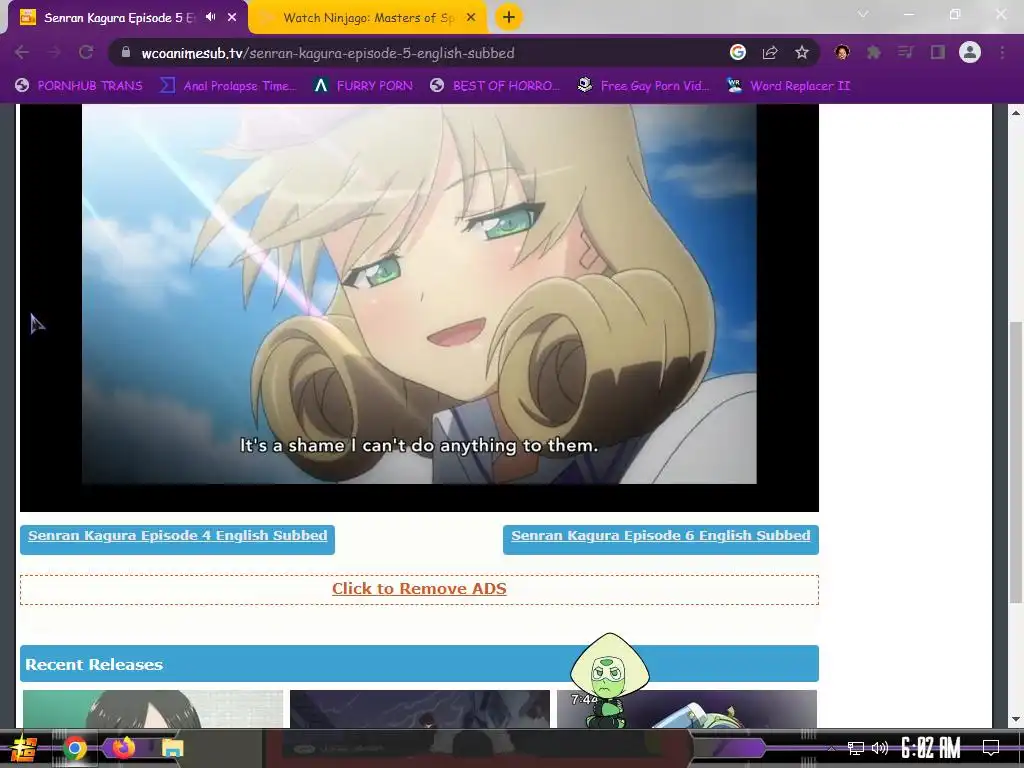1024x768 pixels.
Task: Click the Google icon in the address bar
Action: (738, 52)
